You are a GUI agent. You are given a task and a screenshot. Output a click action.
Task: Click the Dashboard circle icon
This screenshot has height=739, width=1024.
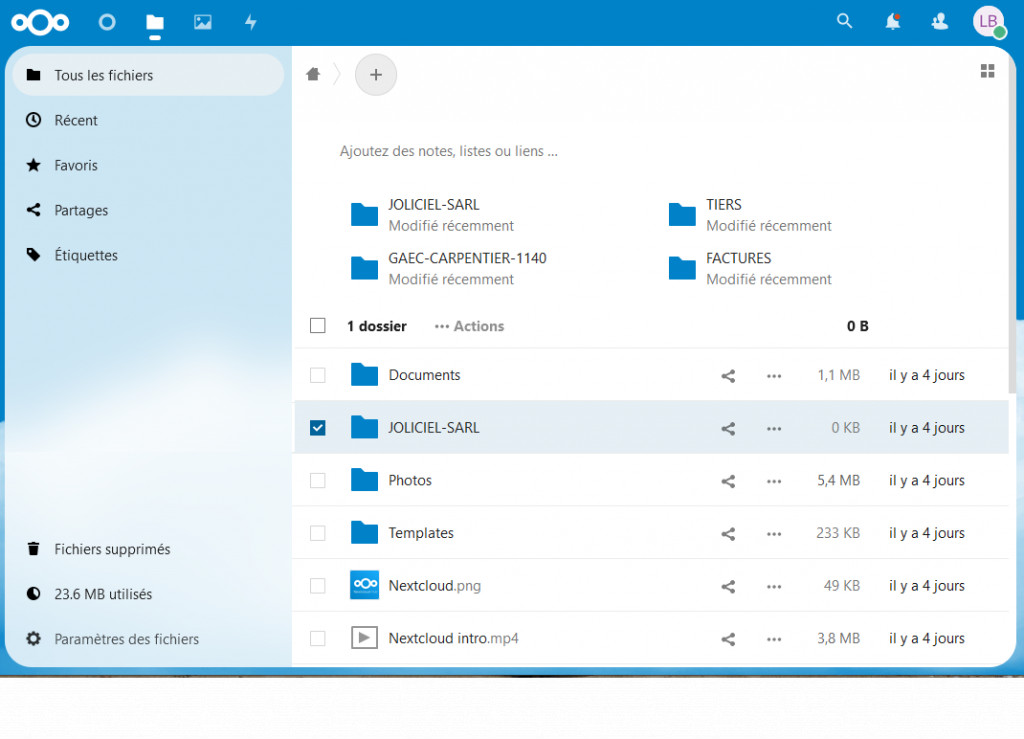click(x=107, y=22)
